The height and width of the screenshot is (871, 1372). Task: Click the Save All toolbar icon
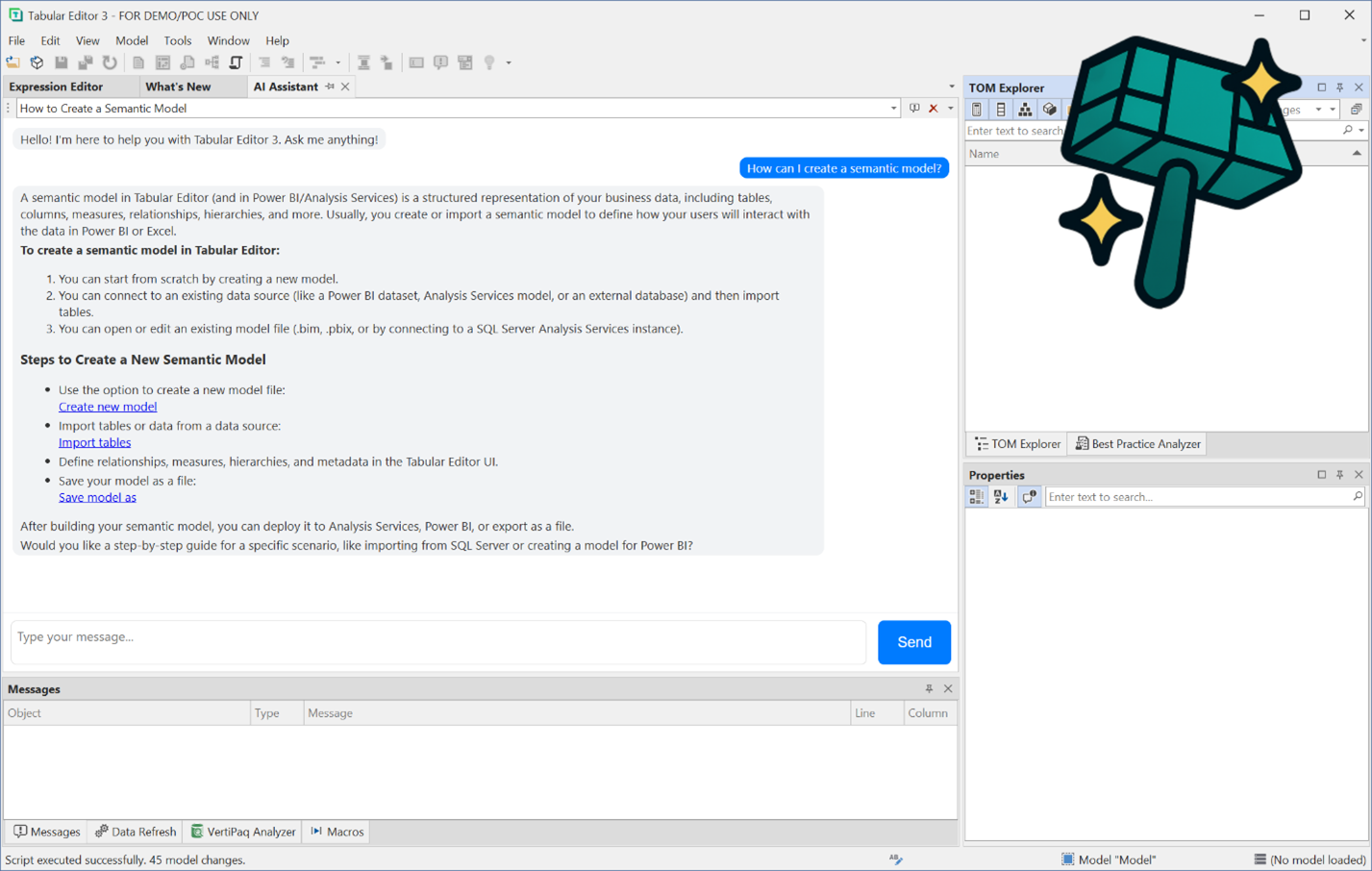(85, 62)
